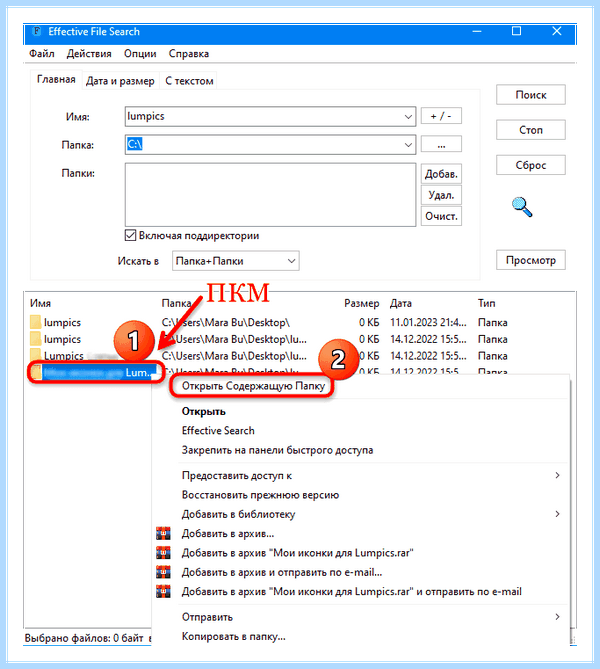Expand the Папка combo box dropdown arrow
Viewport: 600px width, 669px height.
(x=408, y=145)
